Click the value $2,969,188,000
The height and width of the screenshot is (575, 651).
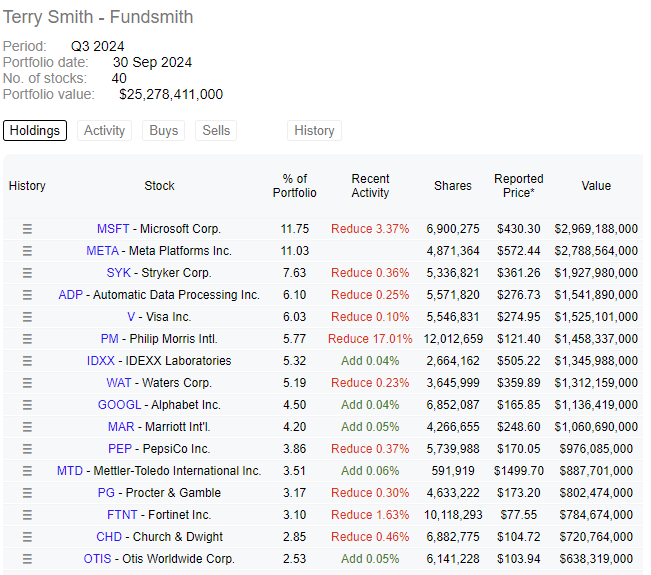click(596, 229)
